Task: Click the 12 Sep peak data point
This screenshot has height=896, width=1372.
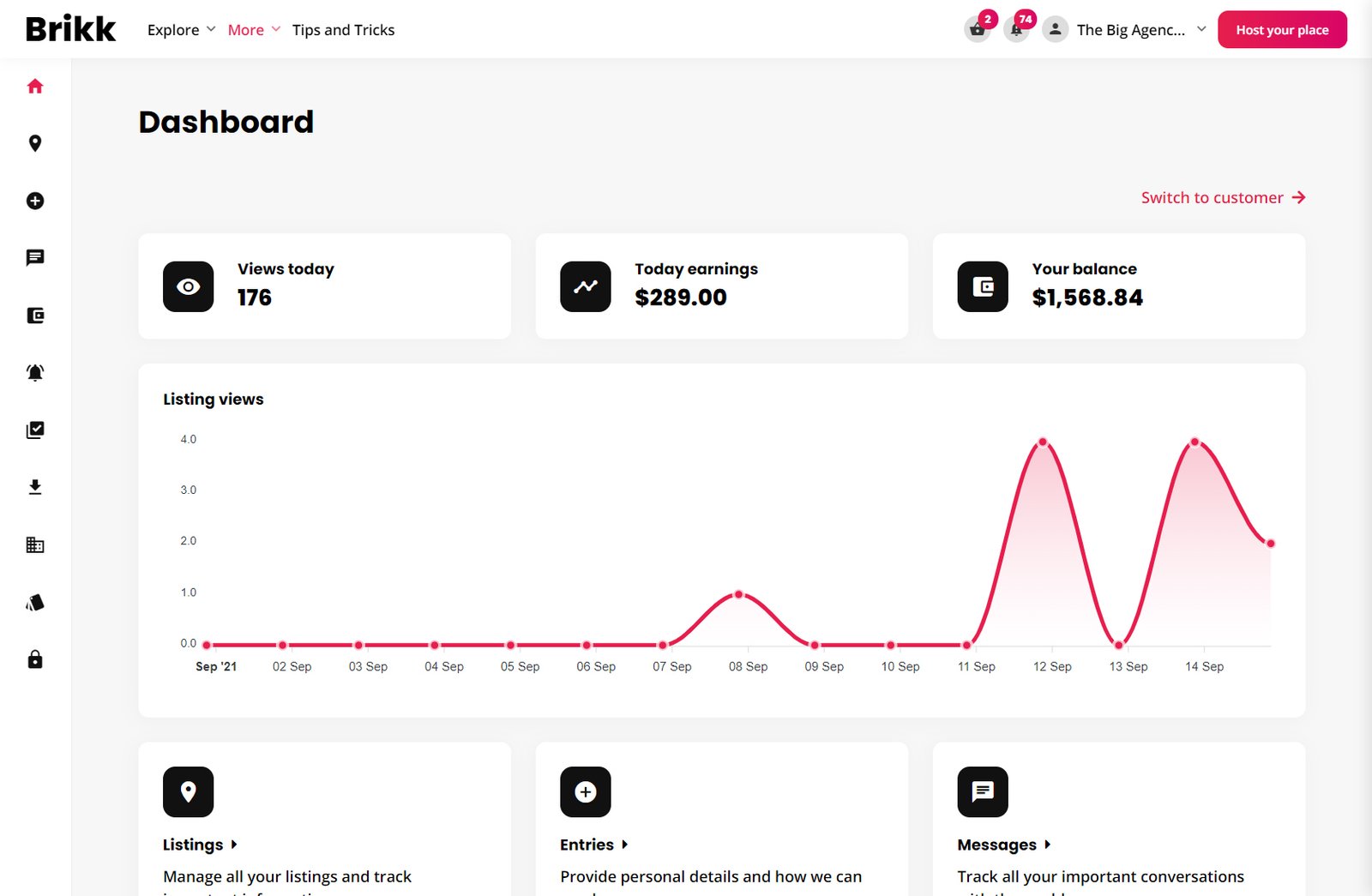Action: pos(1043,442)
